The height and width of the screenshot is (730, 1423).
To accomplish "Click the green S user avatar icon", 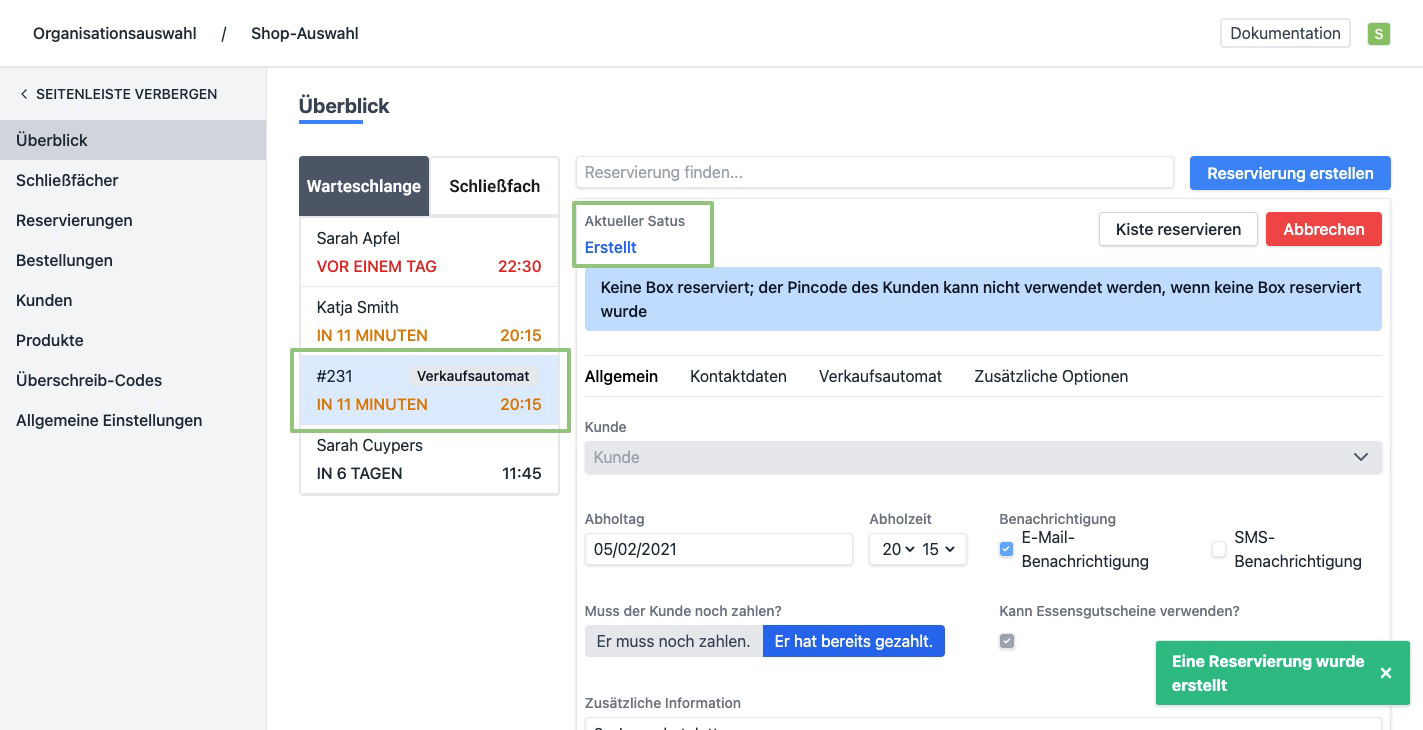I will point(1378,34).
